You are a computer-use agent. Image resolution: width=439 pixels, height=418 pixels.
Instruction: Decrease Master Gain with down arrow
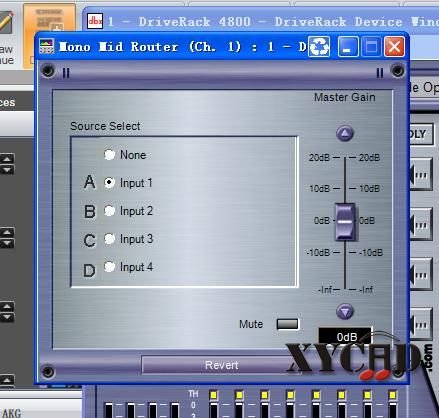coord(345,312)
